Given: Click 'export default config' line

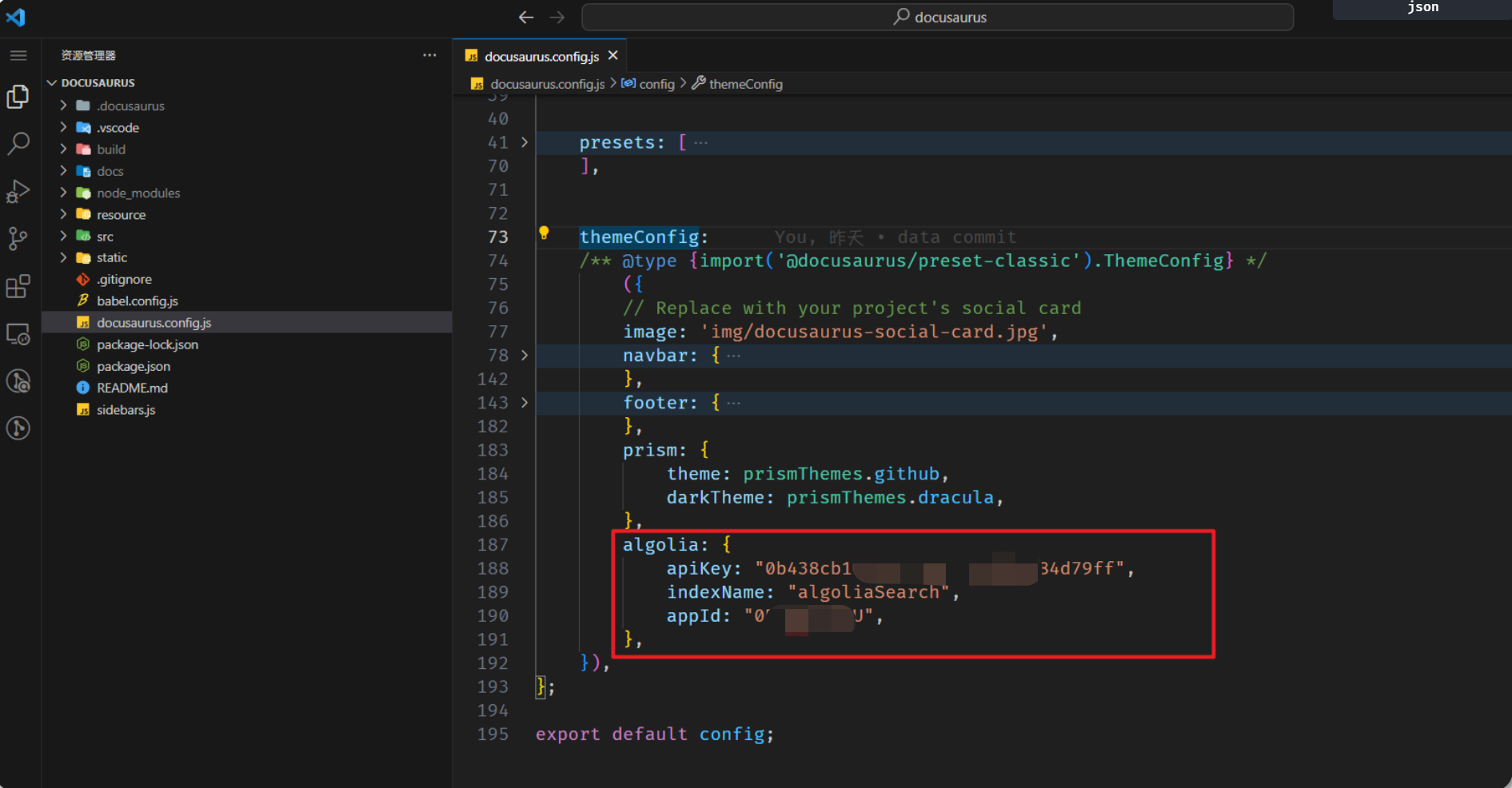Looking at the screenshot, I should pos(655,734).
